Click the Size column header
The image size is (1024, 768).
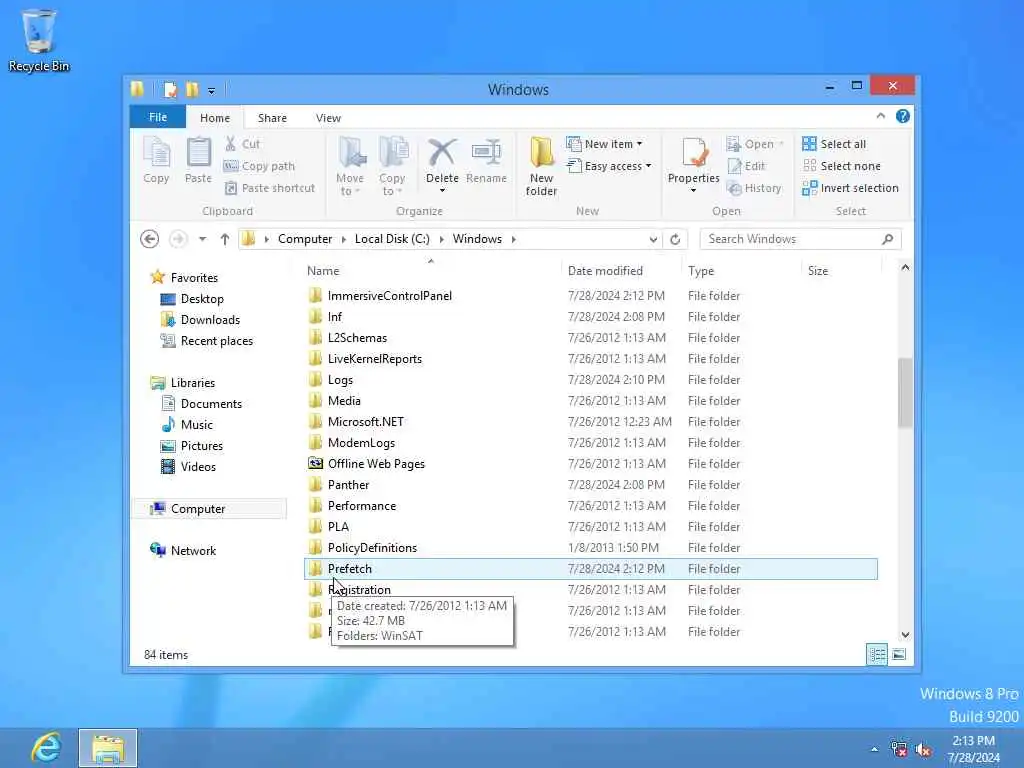click(841, 270)
